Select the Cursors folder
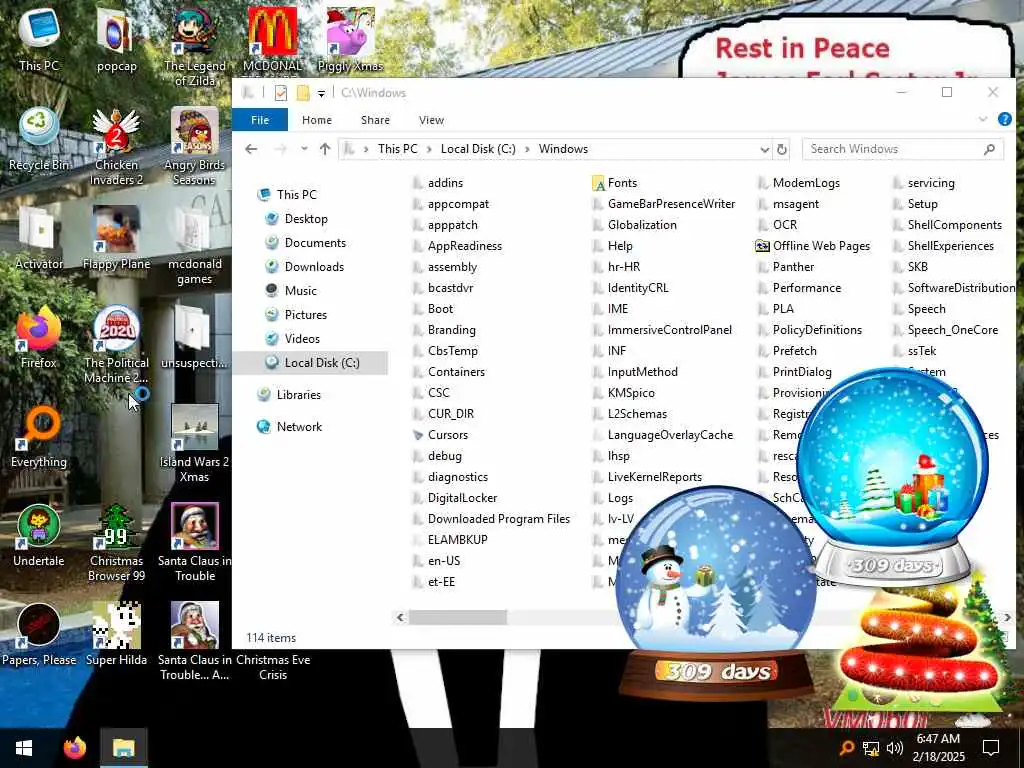 point(441,435)
